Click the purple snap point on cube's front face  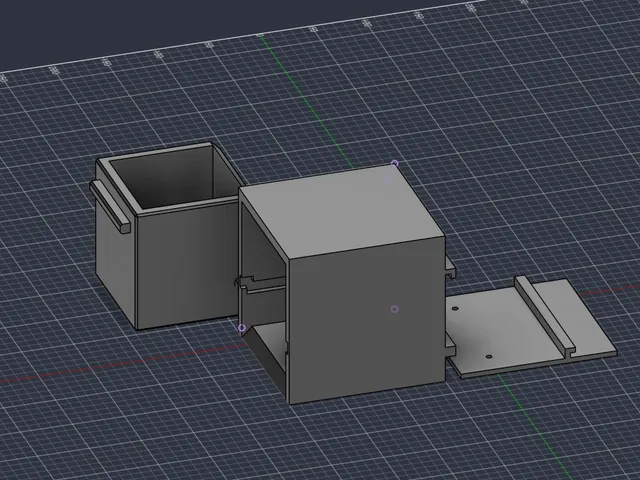[394, 309]
